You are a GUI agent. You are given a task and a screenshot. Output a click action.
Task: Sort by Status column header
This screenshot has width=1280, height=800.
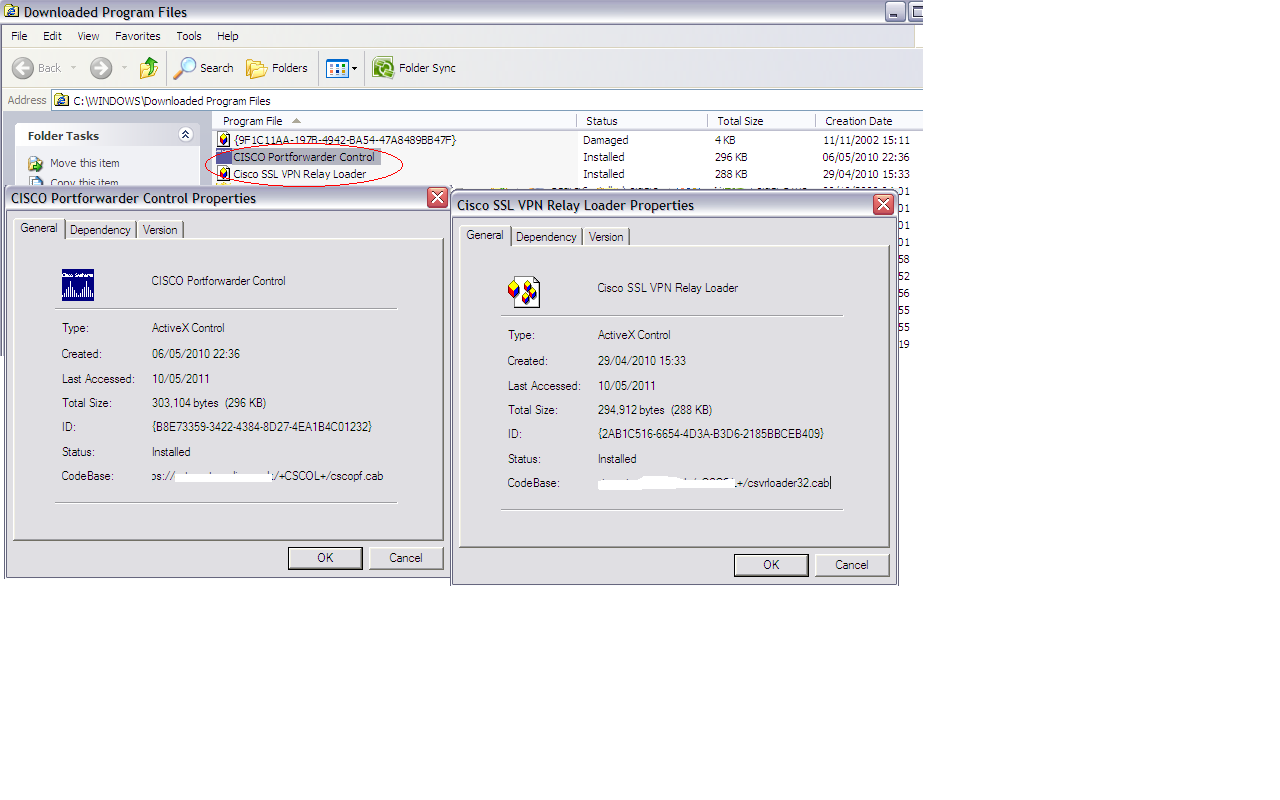(x=642, y=120)
